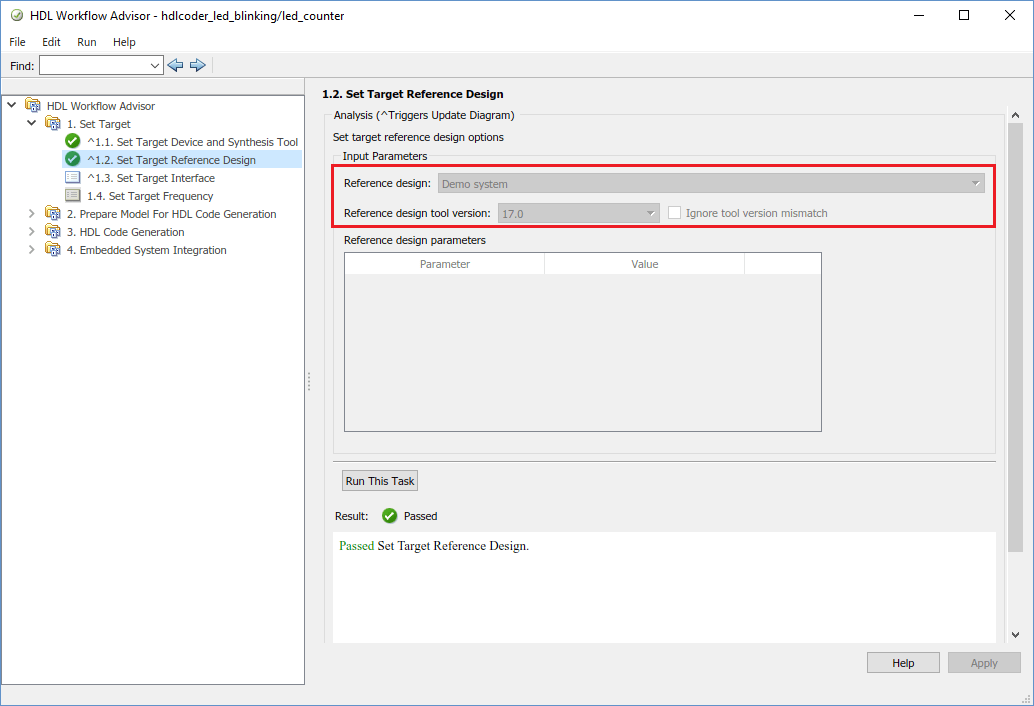This screenshot has width=1034, height=706.
Task: Click the Run This Task button
Action: (380, 481)
